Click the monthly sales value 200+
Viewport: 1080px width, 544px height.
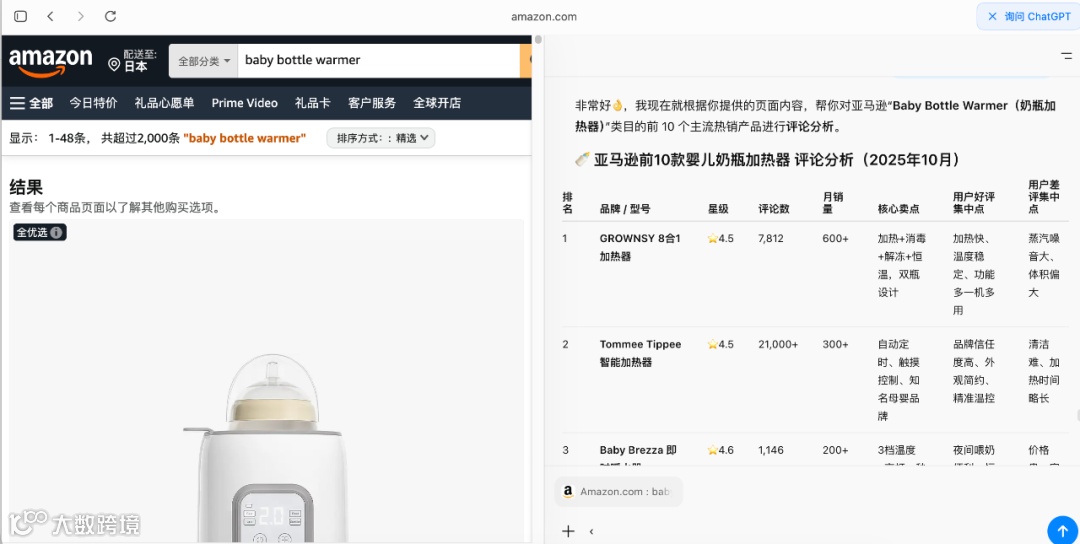(x=835, y=450)
